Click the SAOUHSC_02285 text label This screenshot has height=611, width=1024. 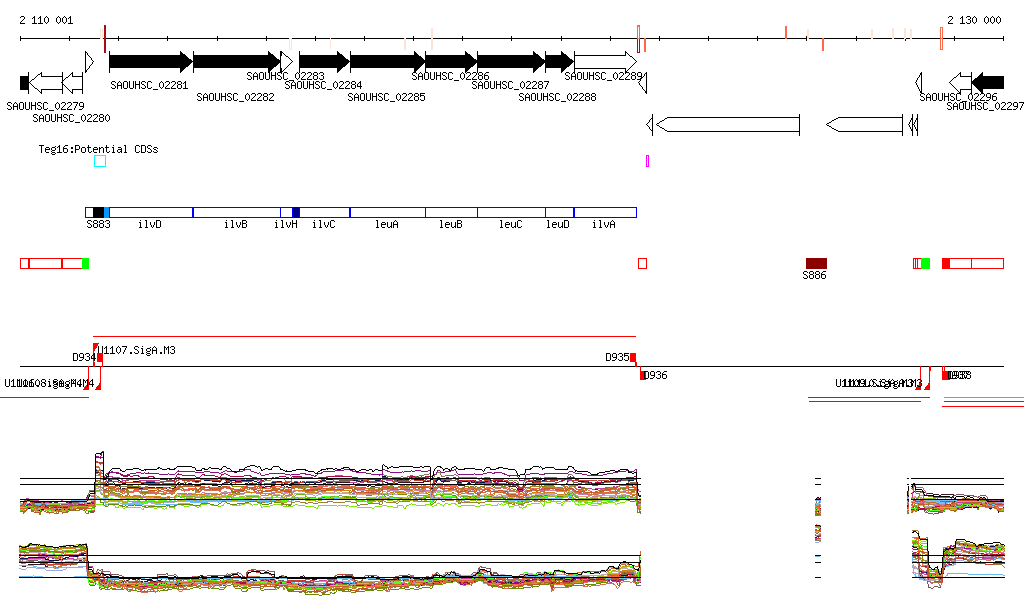point(386,97)
